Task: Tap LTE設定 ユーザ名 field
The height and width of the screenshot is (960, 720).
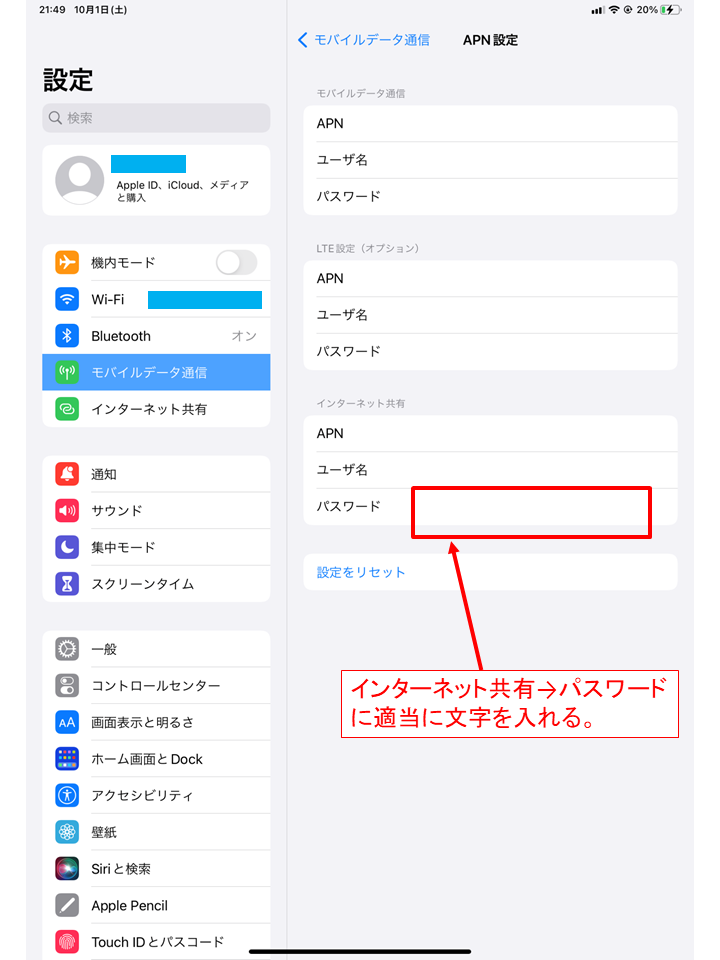Action: (x=490, y=315)
